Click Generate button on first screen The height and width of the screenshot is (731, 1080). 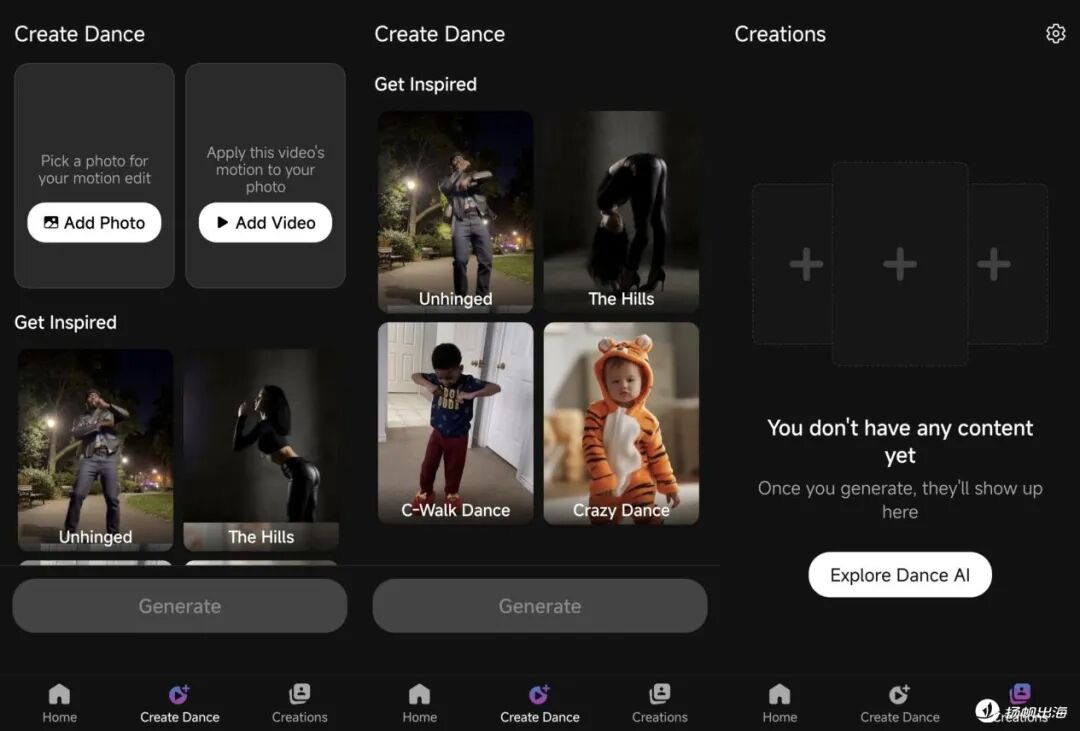pos(180,606)
